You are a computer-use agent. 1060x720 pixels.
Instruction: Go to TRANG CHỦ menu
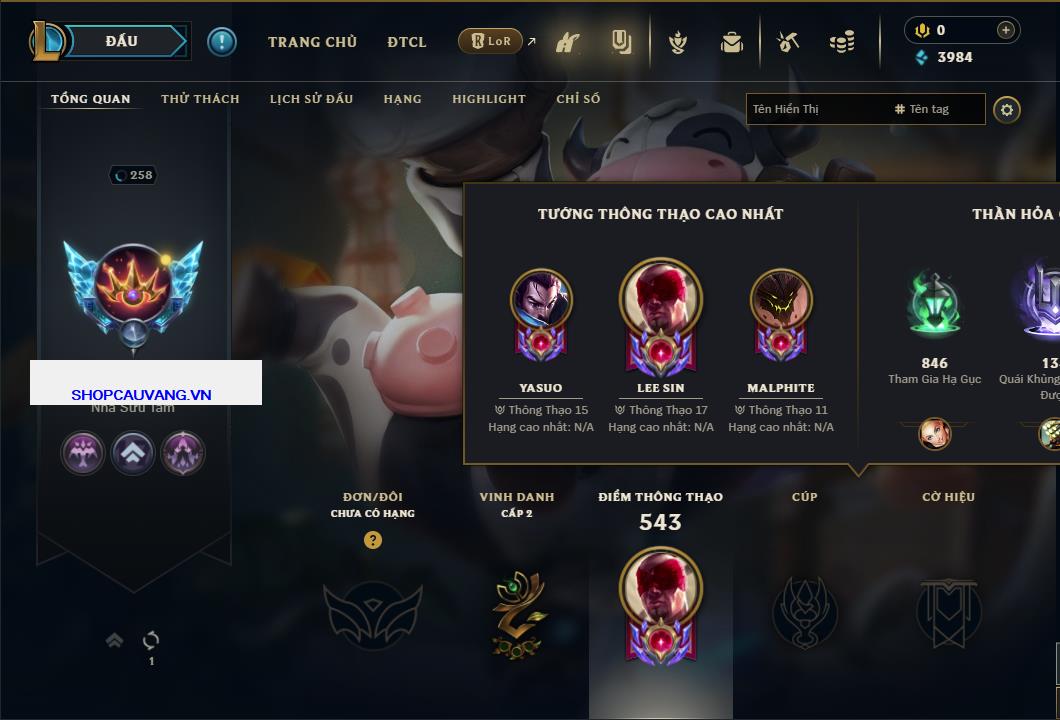coord(312,42)
